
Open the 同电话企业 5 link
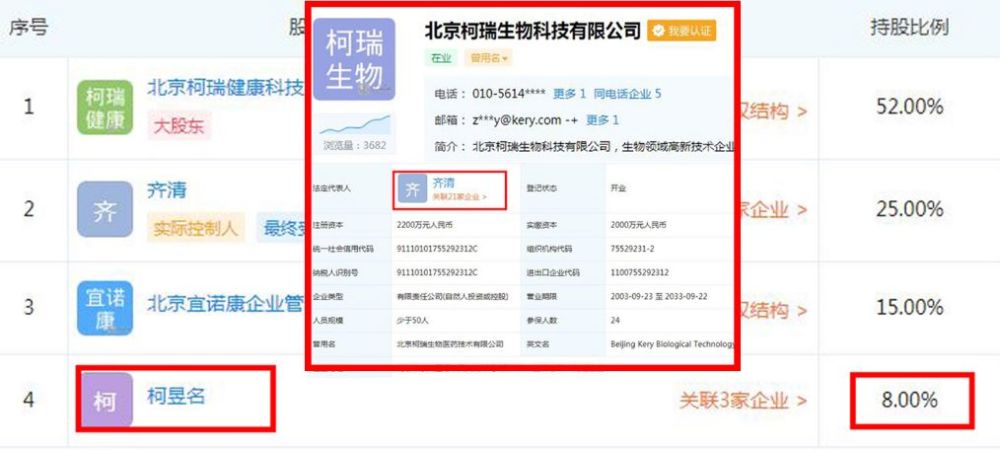[628, 94]
